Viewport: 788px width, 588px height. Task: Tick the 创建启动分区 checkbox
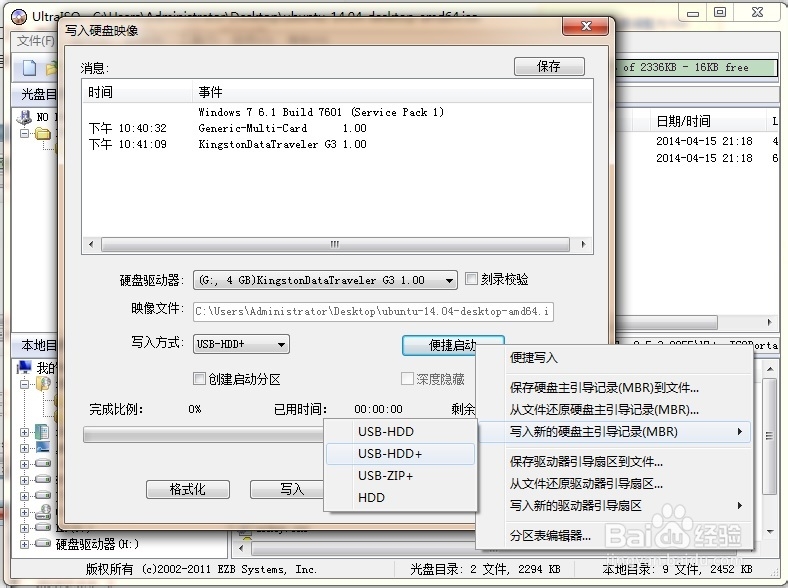coord(200,378)
